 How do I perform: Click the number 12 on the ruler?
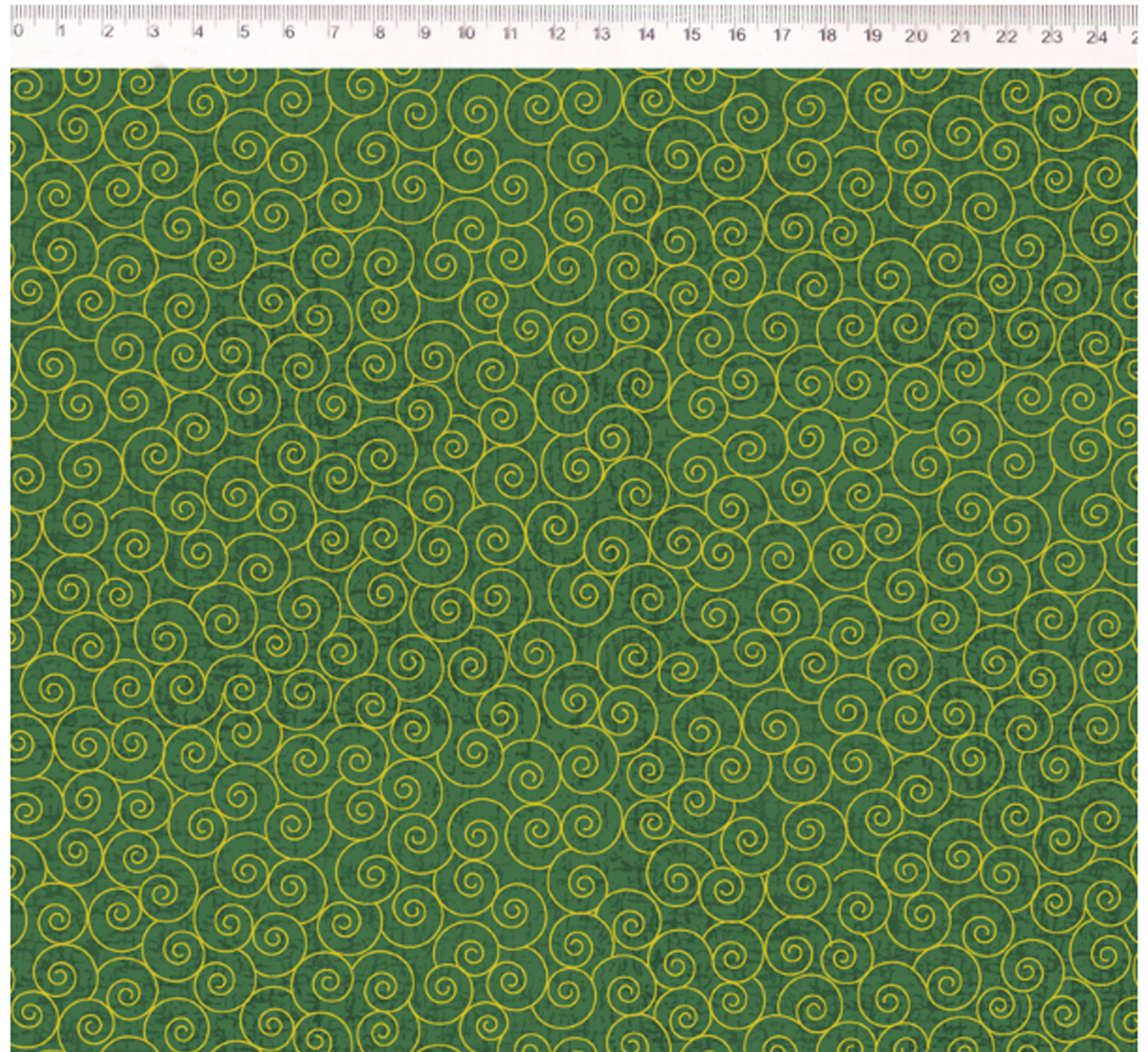click(557, 34)
